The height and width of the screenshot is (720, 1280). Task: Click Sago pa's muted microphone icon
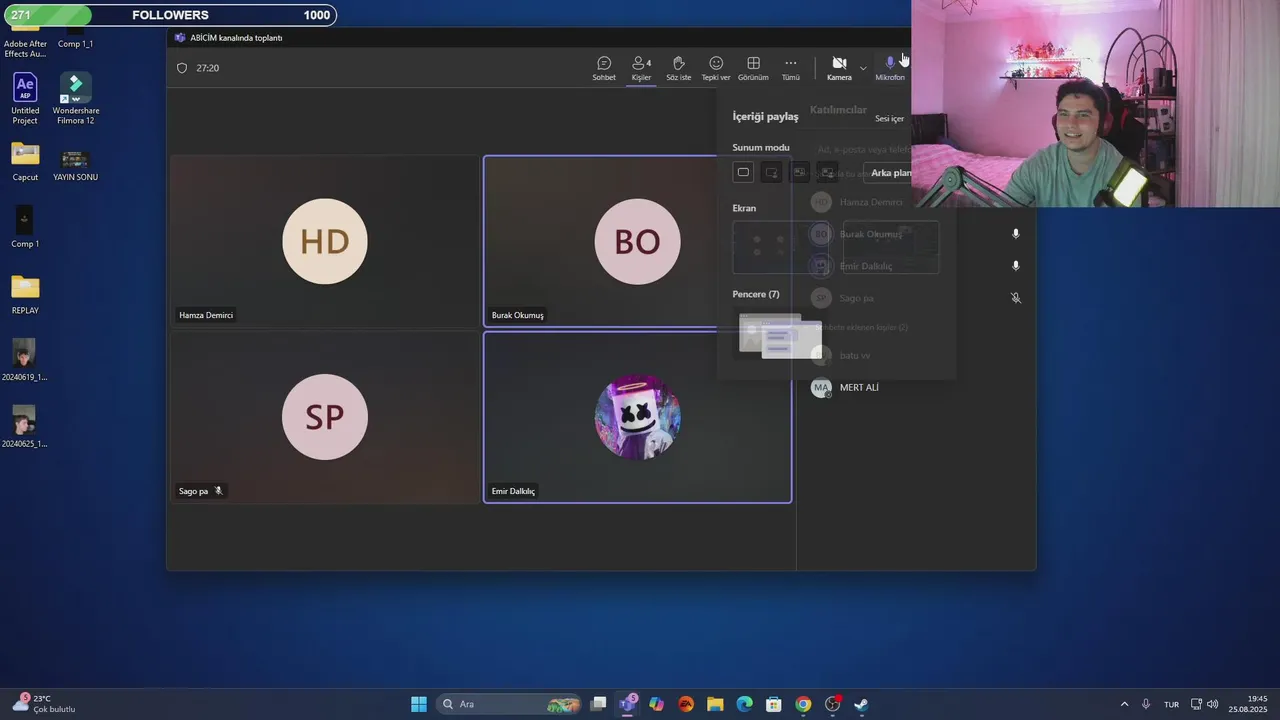[x=1015, y=298]
